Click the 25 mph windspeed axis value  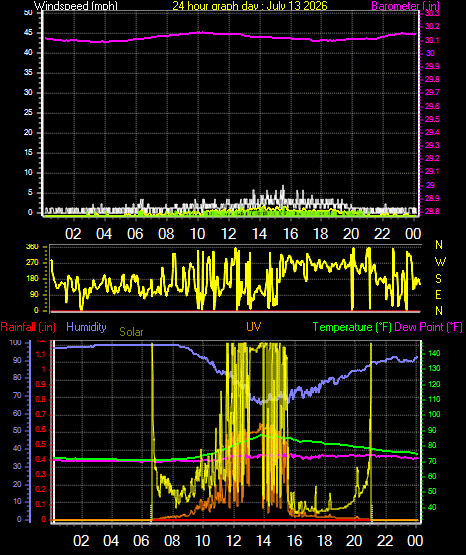click(x=28, y=113)
